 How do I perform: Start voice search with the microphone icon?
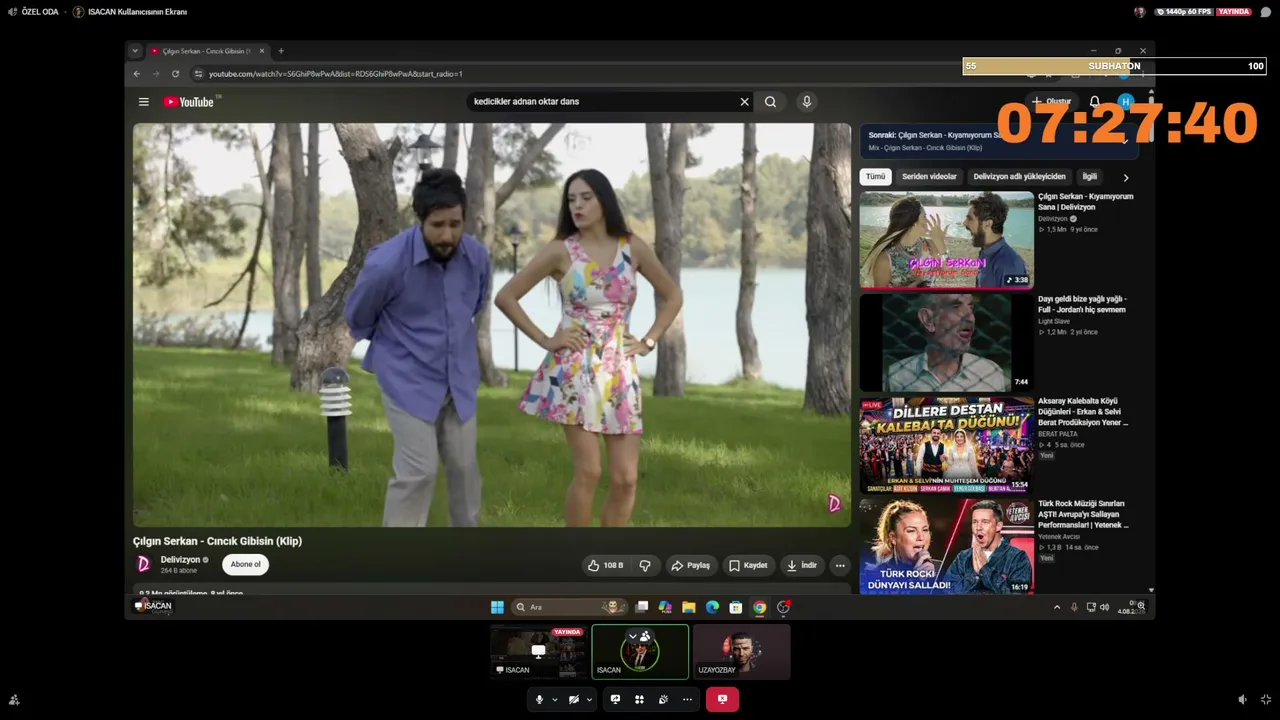tap(807, 102)
